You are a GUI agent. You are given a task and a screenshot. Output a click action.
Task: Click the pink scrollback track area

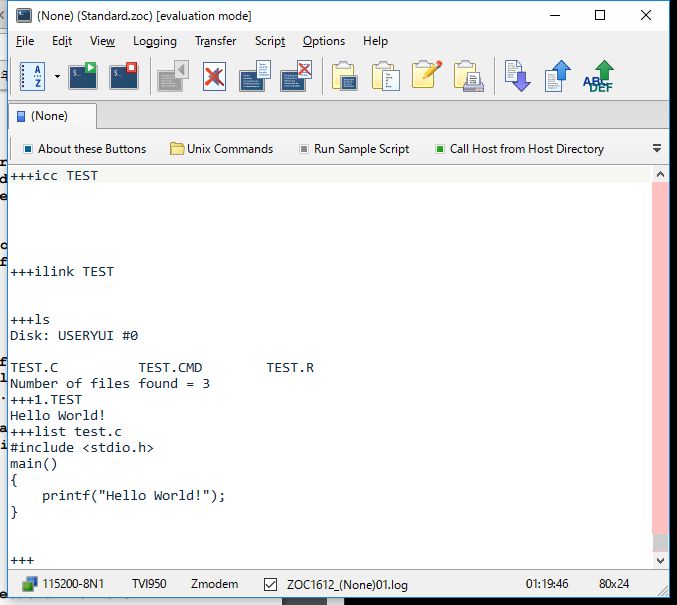660,358
